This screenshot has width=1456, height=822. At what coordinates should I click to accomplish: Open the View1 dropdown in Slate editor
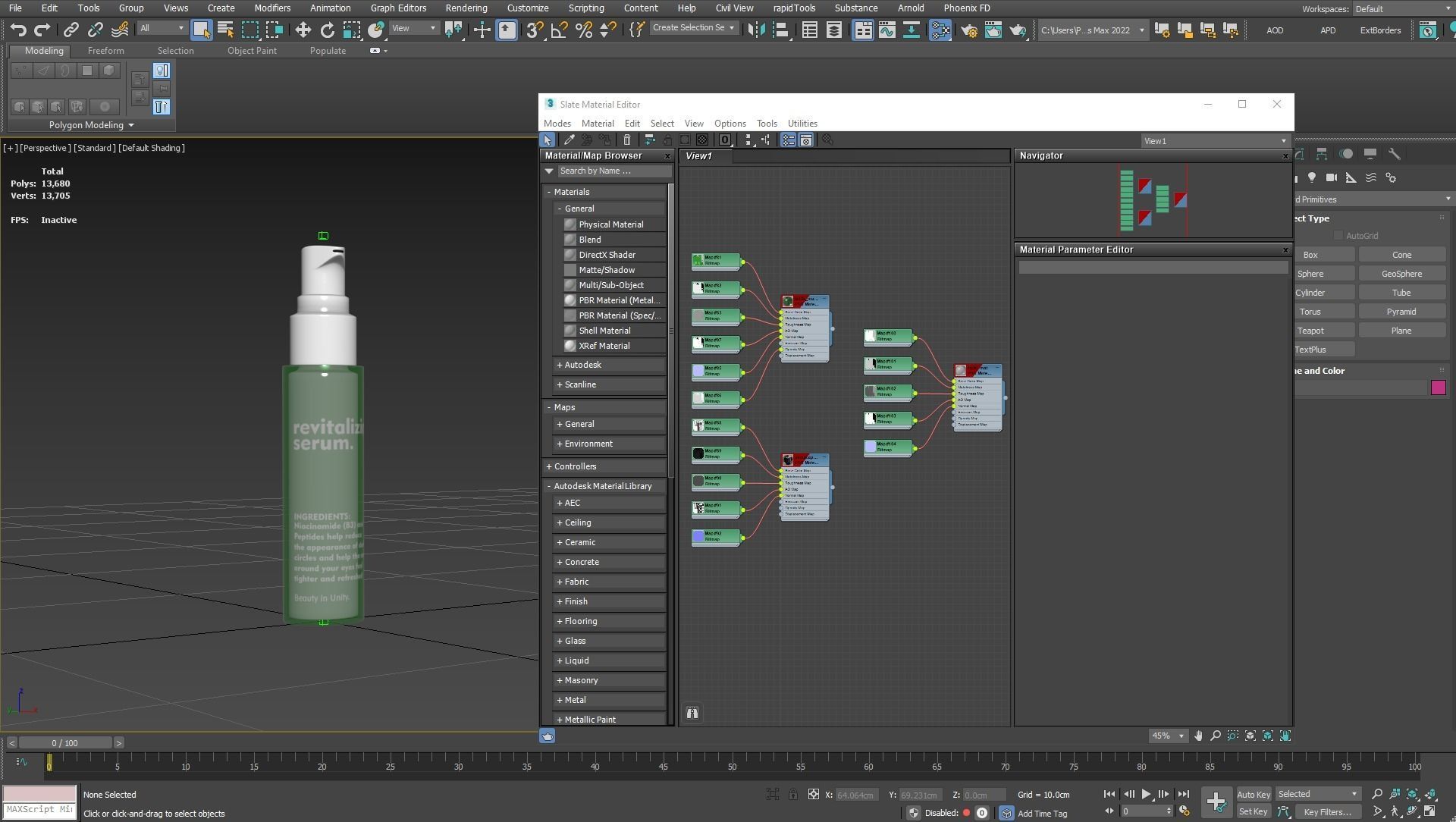1215,140
